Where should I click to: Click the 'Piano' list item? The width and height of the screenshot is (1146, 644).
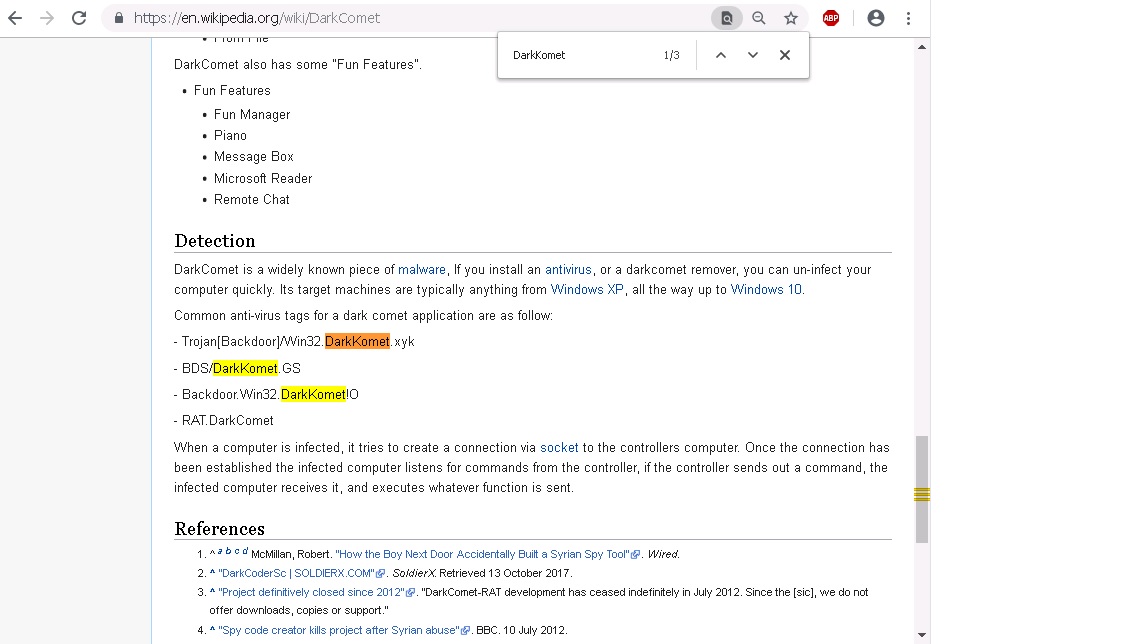pyautogui.click(x=230, y=136)
